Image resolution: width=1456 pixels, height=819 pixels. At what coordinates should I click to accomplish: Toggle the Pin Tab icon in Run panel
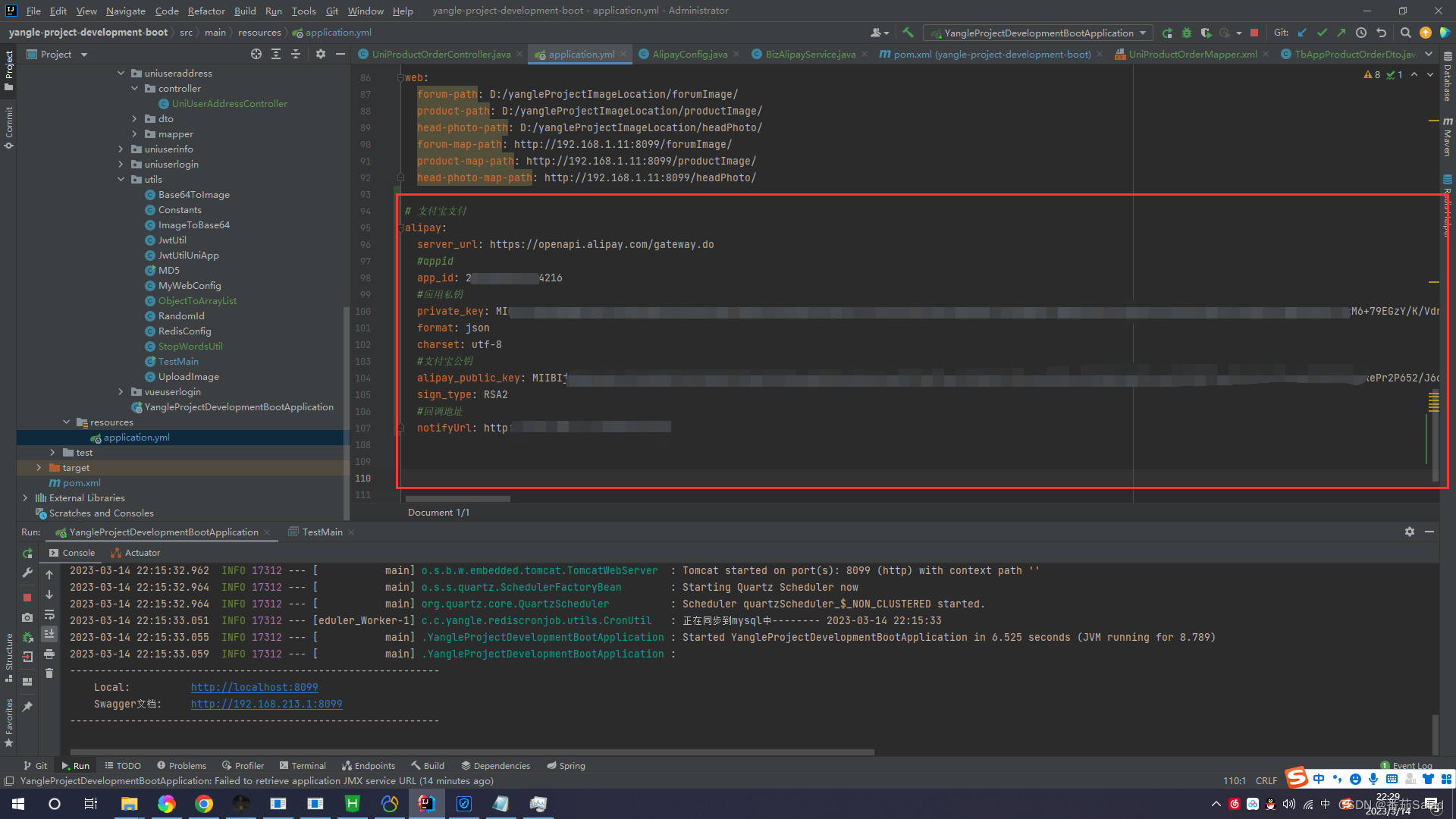27,706
